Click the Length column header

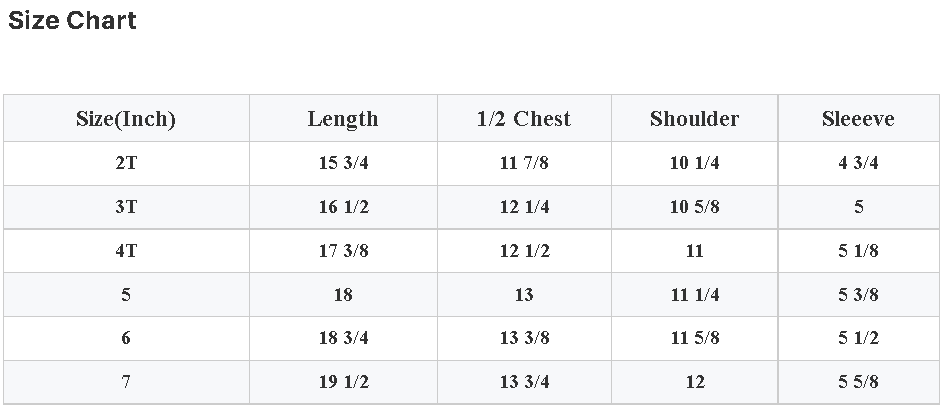click(x=343, y=119)
